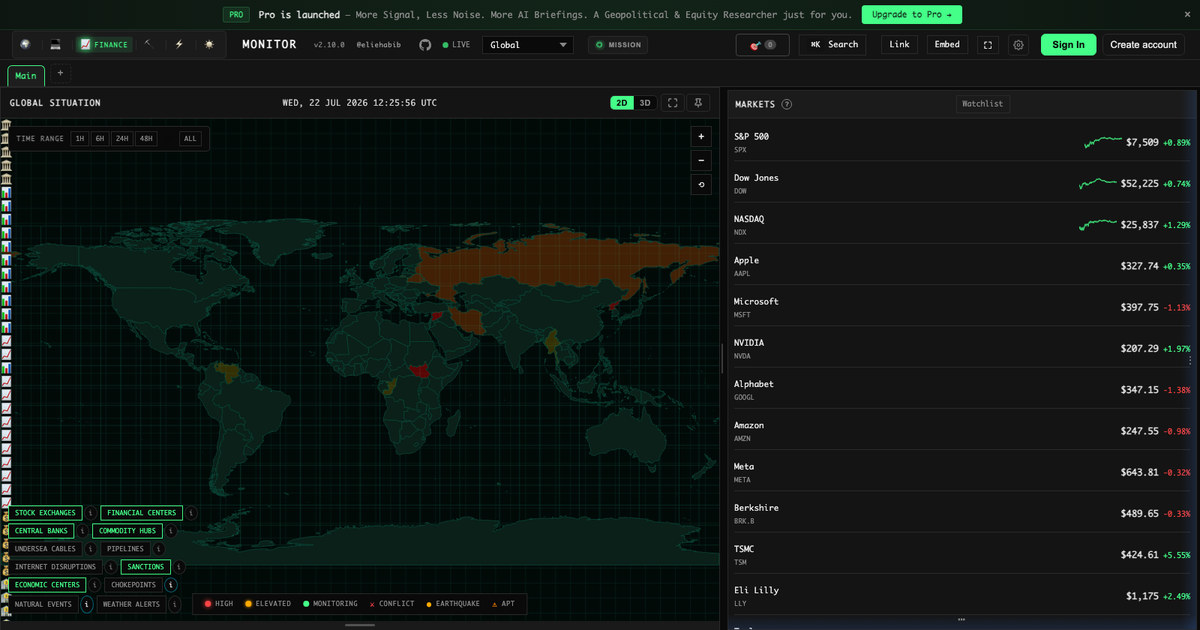
Task: Click Upgrade to Pro in banner
Action: pyautogui.click(x=912, y=14)
